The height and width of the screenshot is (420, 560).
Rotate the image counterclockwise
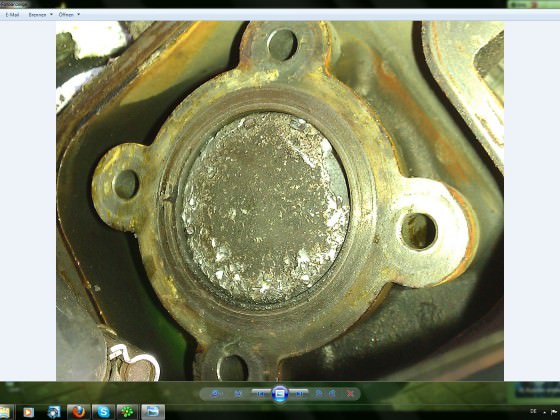pyautogui.click(x=319, y=394)
